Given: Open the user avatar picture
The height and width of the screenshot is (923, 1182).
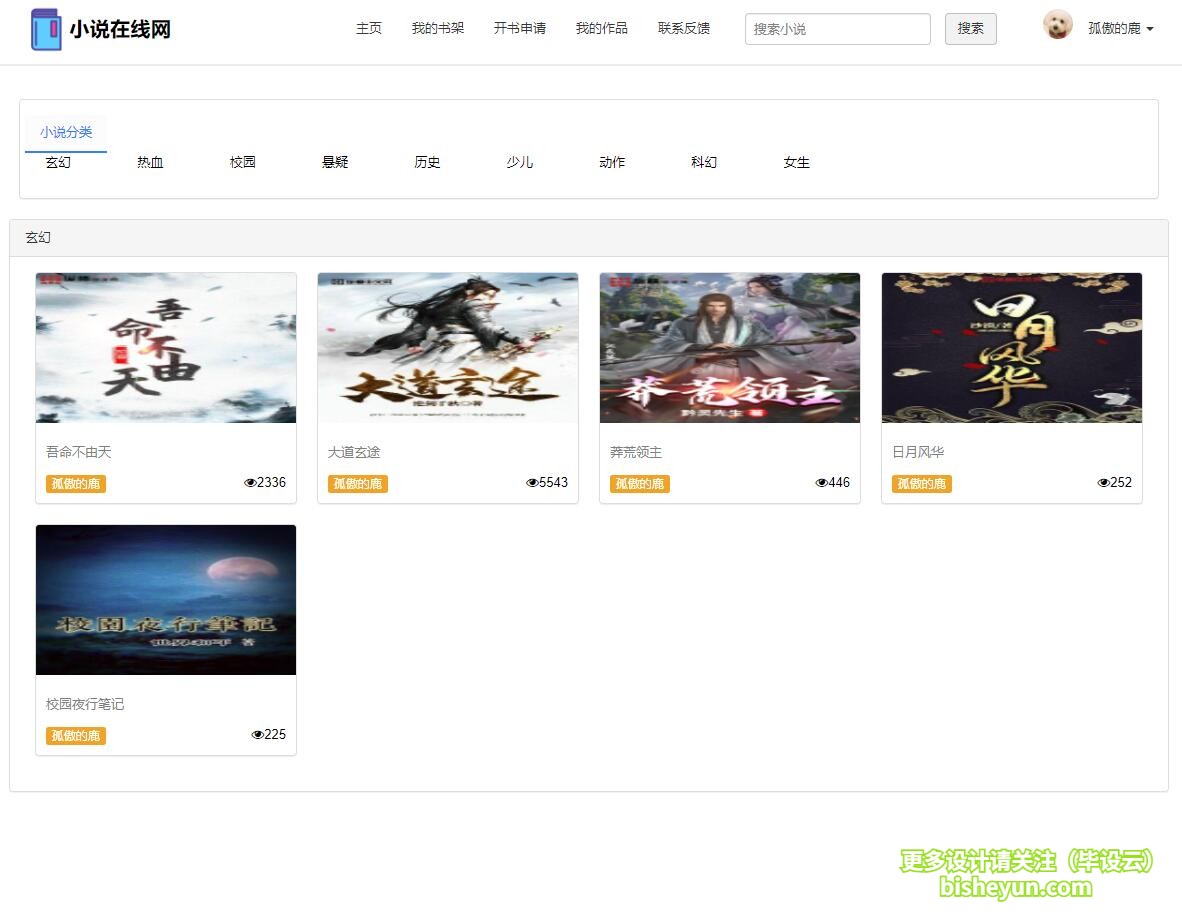Looking at the screenshot, I should coord(1058,25).
